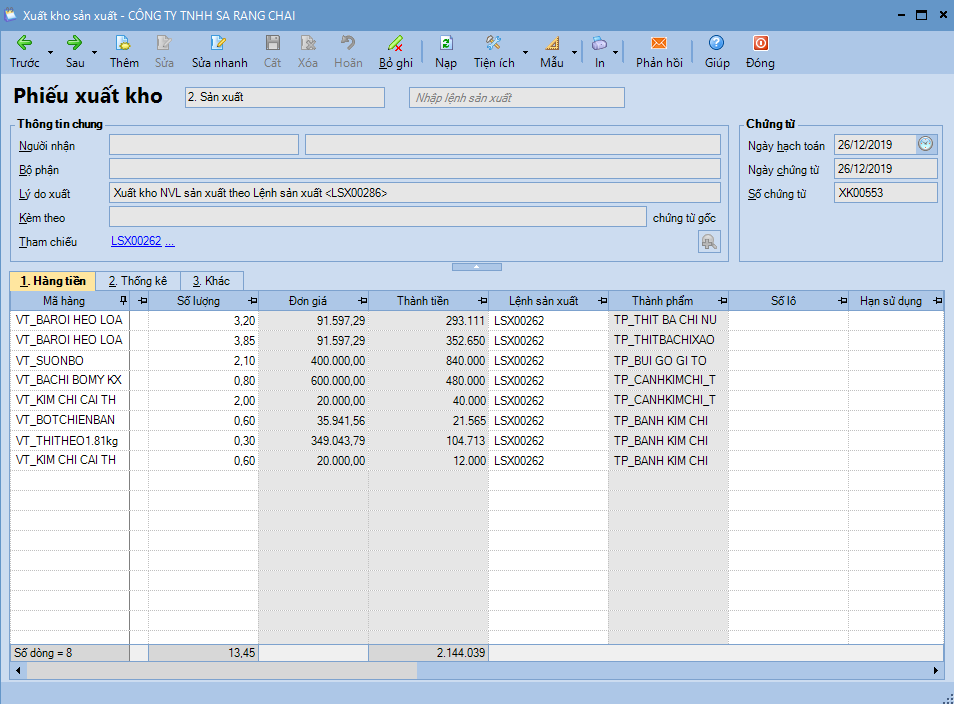Click the Đóng close-form icon

click(x=760, y=43)
